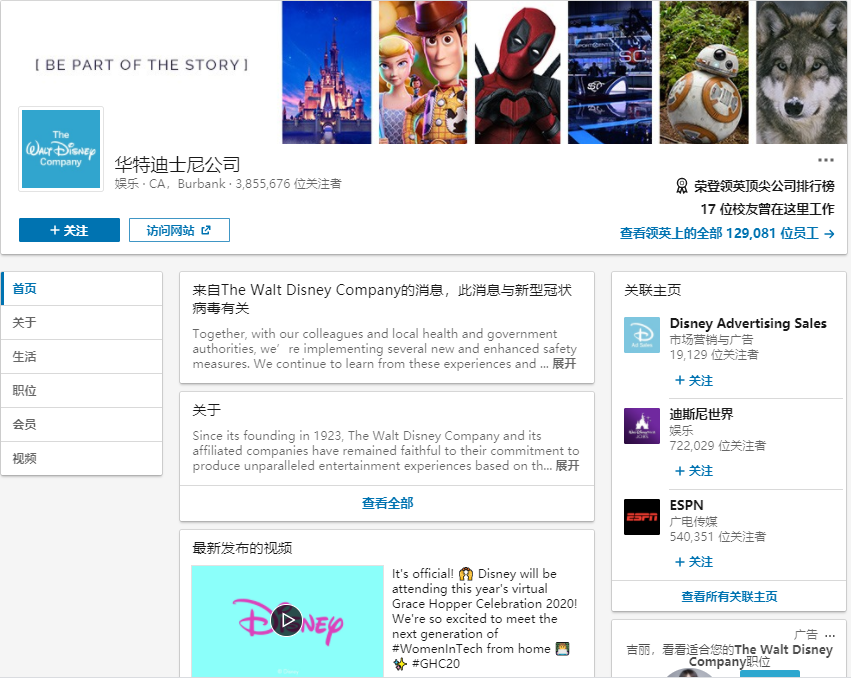The image size is (851, 679).
Task: Click '3,855,676 位关注者' follower count
Action: [x=288, y=184]
